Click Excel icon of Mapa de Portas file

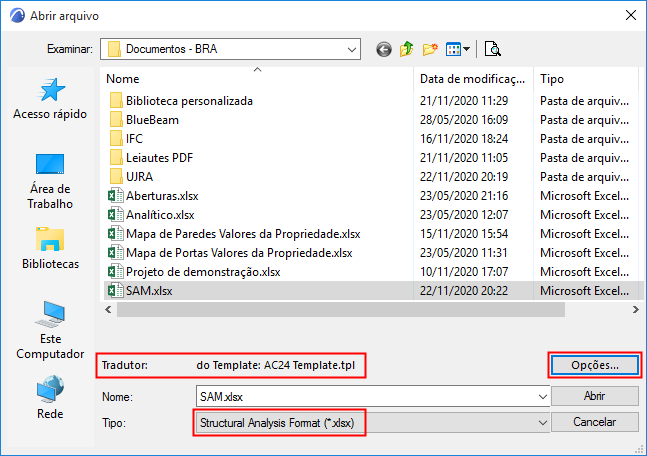coord(116,253)
